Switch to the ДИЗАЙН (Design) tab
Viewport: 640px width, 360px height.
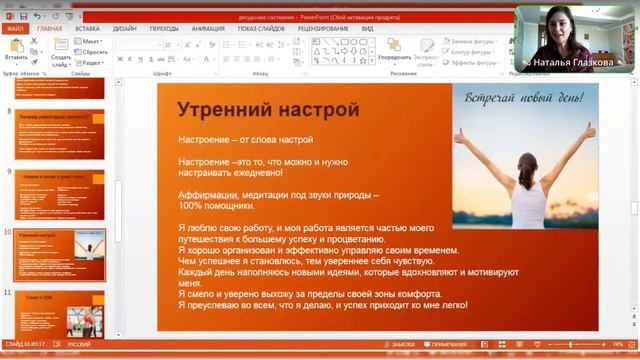coord(124,29)
